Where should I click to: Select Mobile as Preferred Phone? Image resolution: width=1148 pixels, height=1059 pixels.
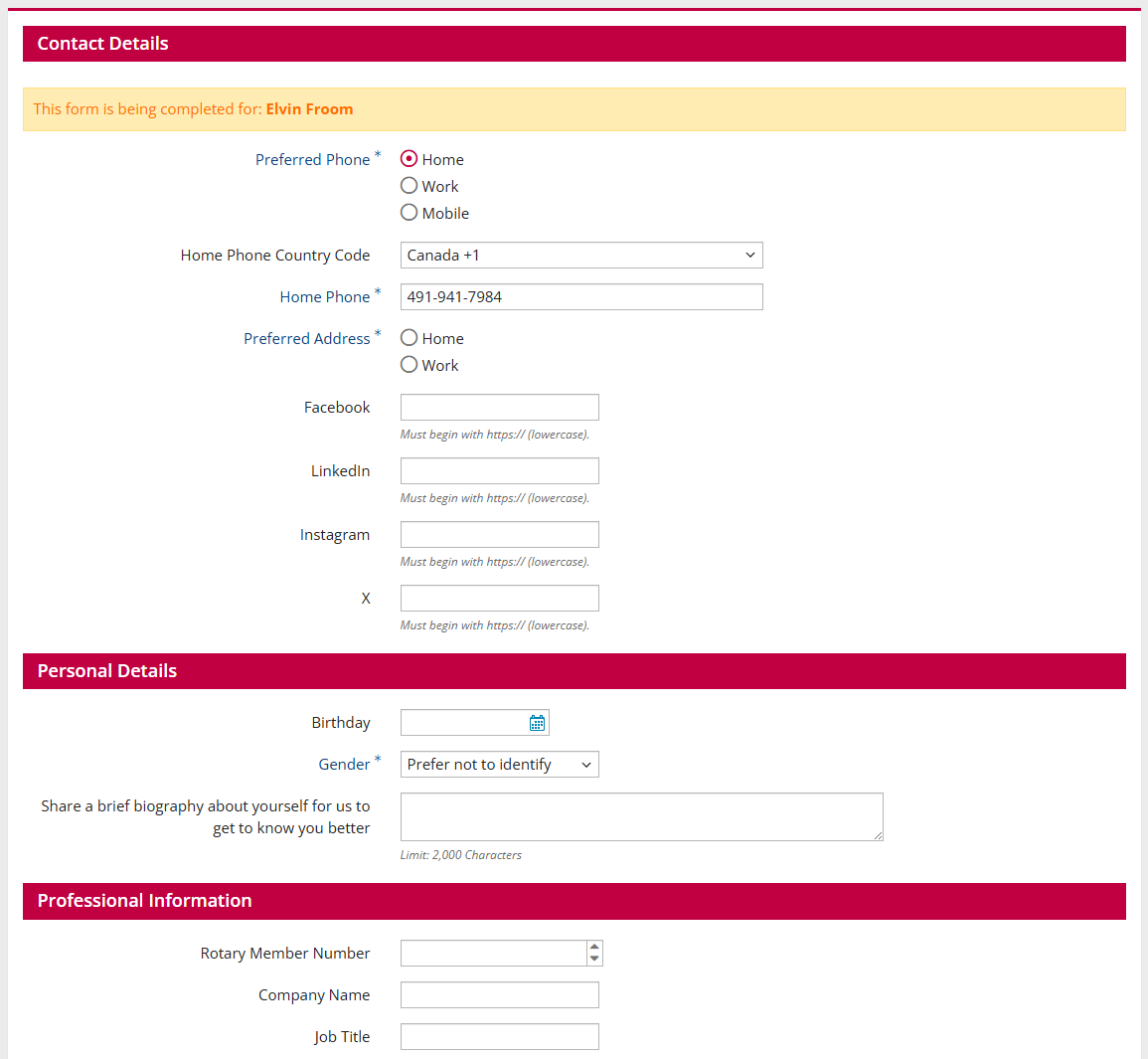(409, 212)
